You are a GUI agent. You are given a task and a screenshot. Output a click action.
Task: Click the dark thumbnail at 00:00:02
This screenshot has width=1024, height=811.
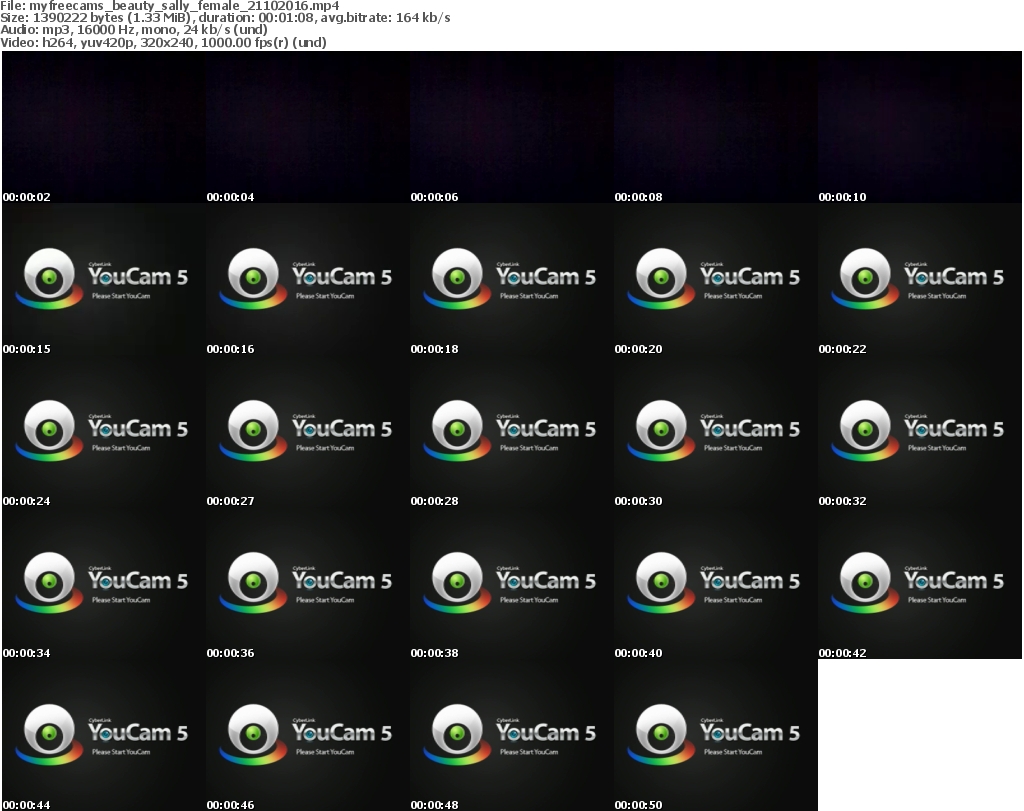pyautogui.click(x=103, y=127)
